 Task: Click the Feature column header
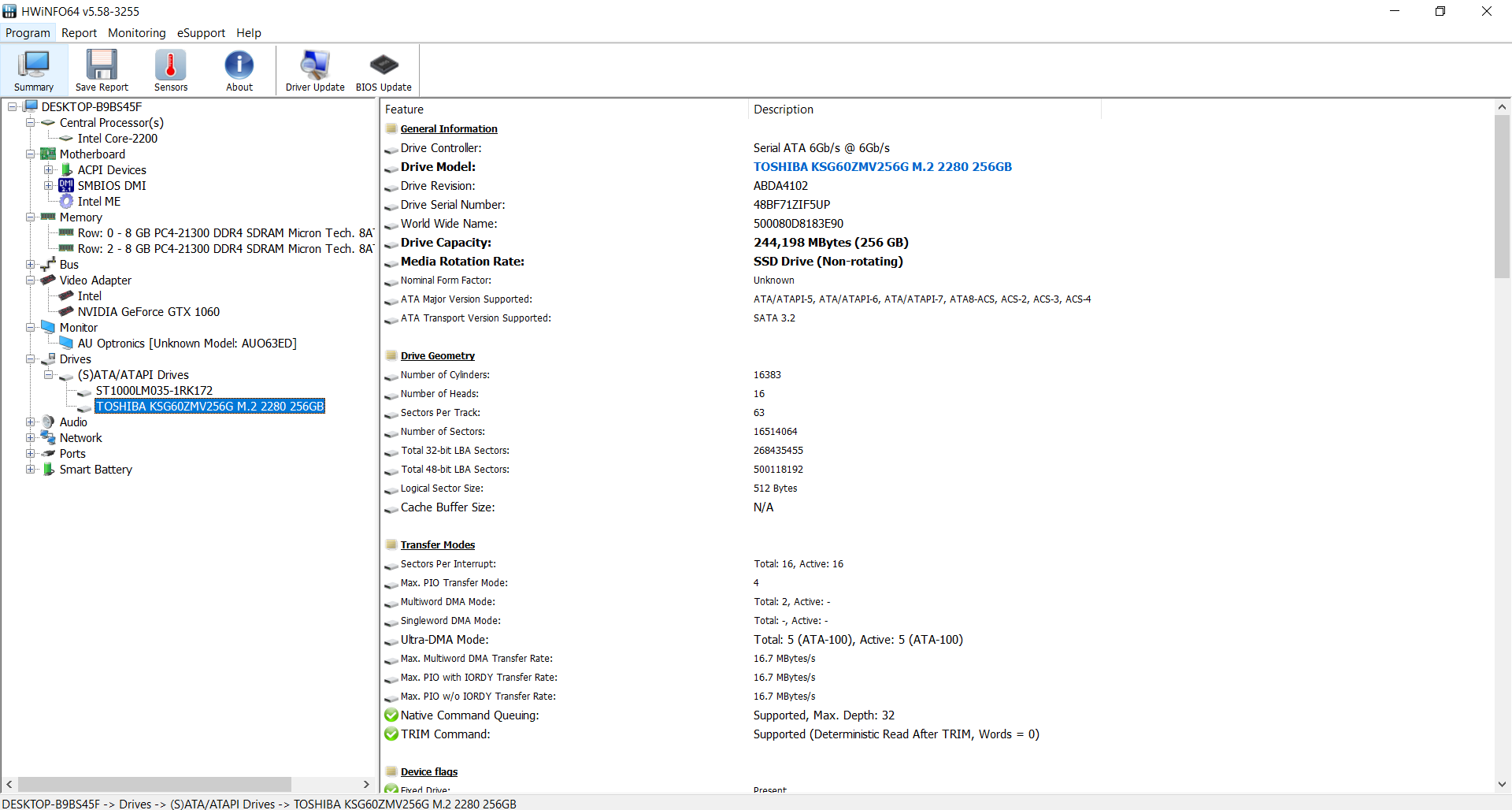[564, 110]
